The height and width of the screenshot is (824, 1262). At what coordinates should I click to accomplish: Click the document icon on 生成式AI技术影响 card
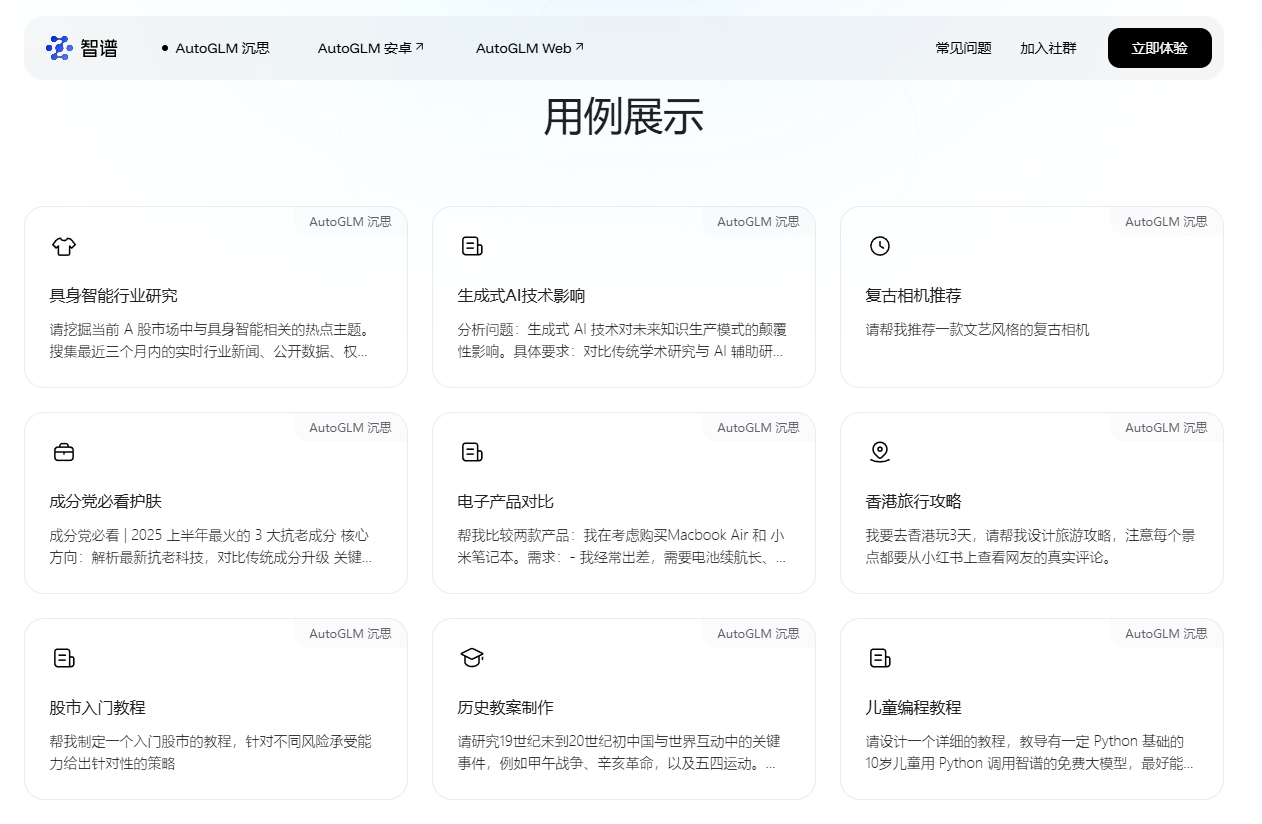pyautogui.click(x=472, y=246)
